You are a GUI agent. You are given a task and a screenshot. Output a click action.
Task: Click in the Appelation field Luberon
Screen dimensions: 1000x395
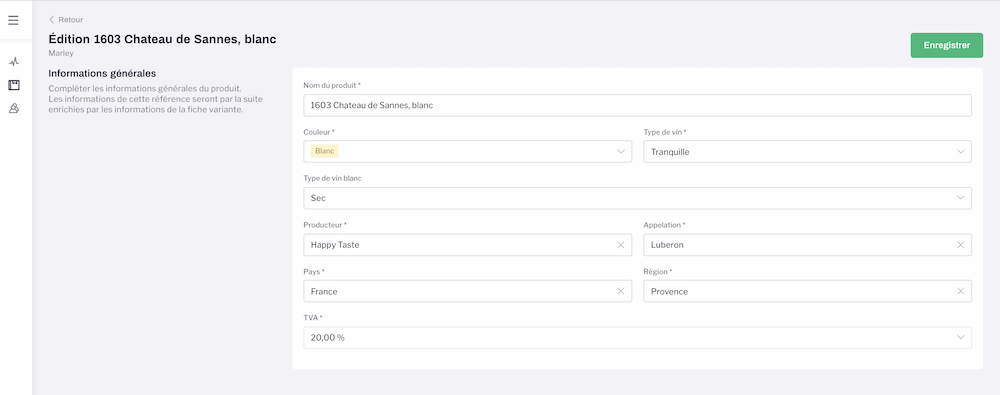coord(807,245)
